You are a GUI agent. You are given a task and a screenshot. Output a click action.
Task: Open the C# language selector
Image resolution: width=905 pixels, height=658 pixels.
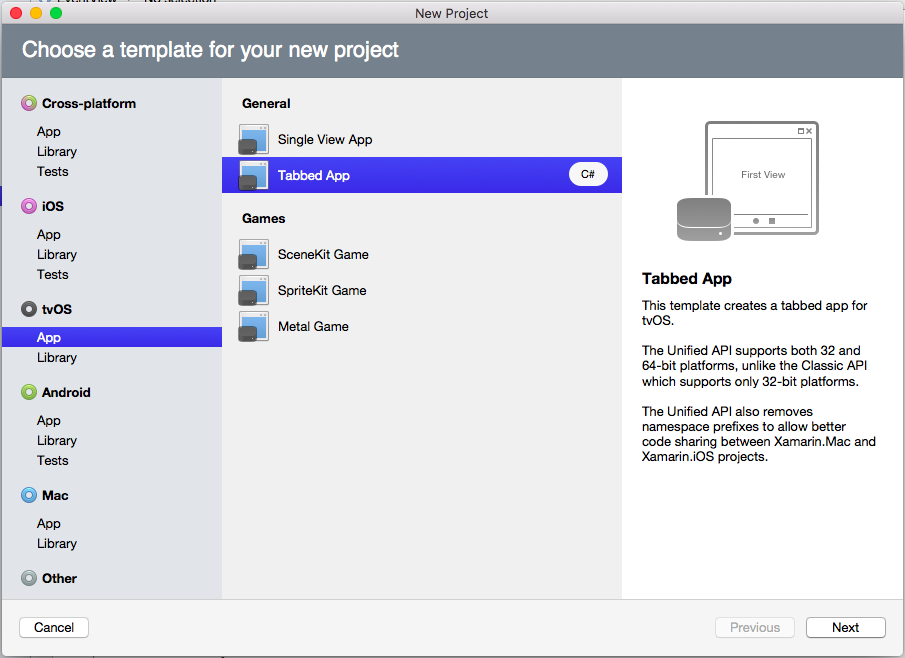[x=588, y=174]
